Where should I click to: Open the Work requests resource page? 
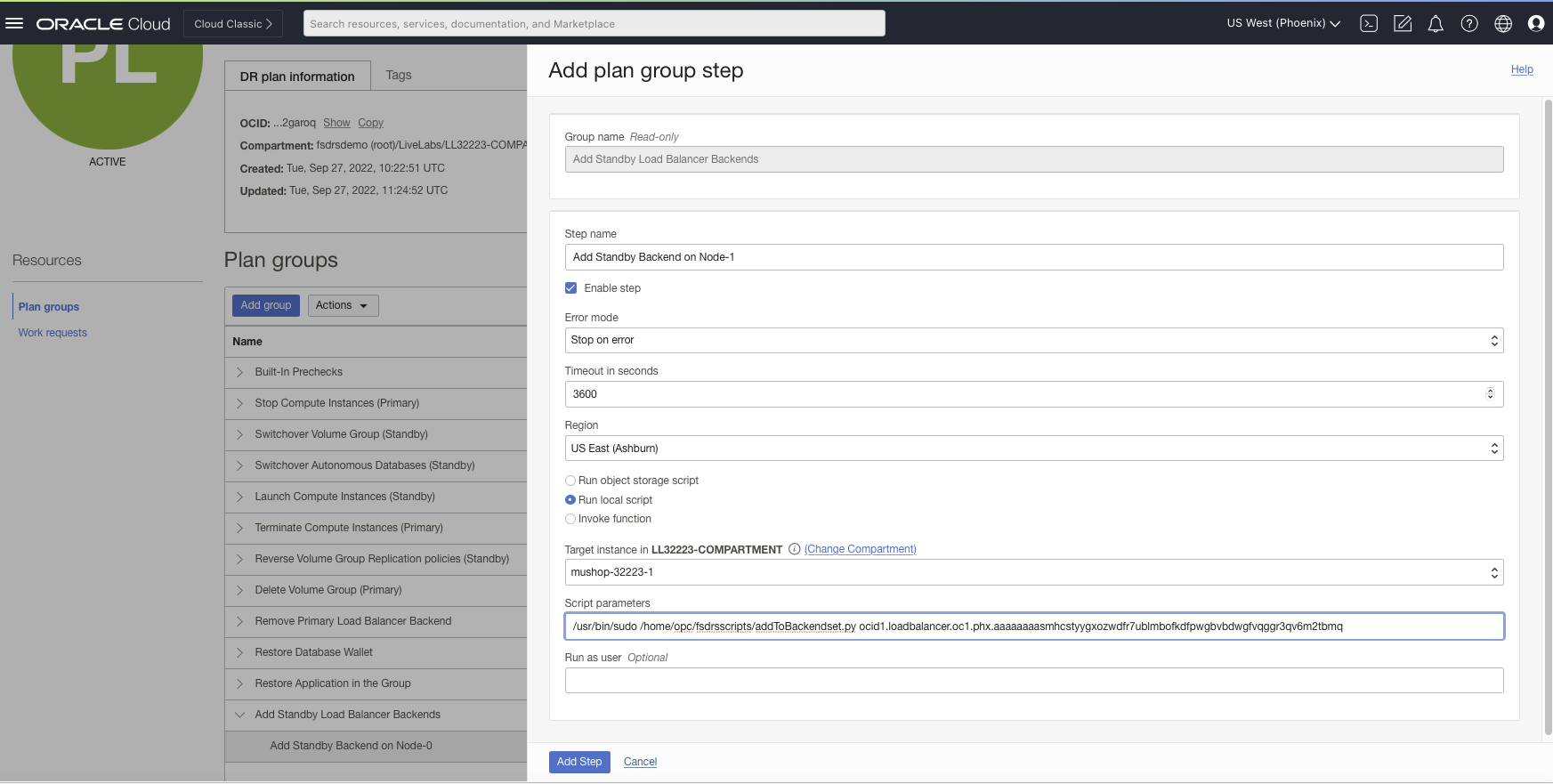53,333
